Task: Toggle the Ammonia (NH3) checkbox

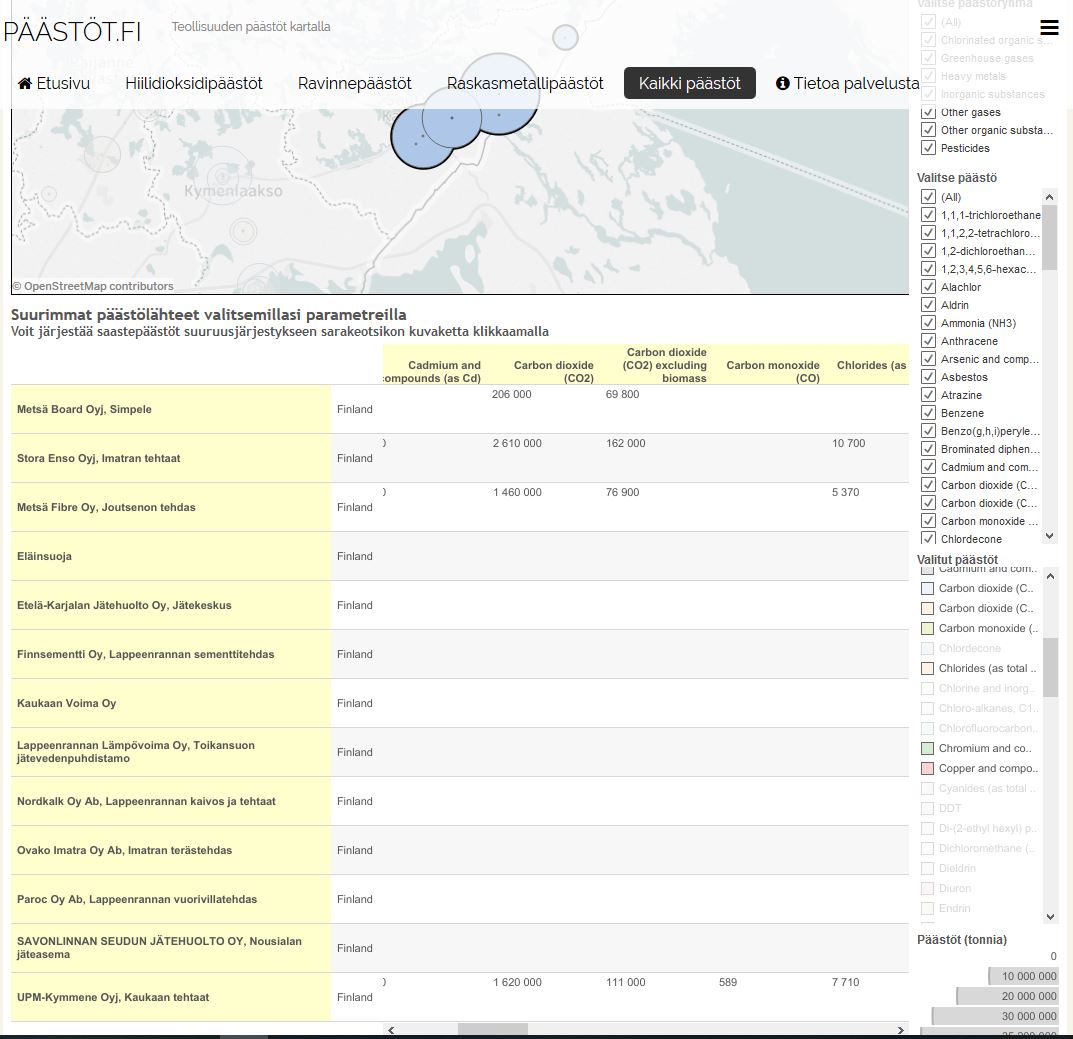Action: point(928,323)
